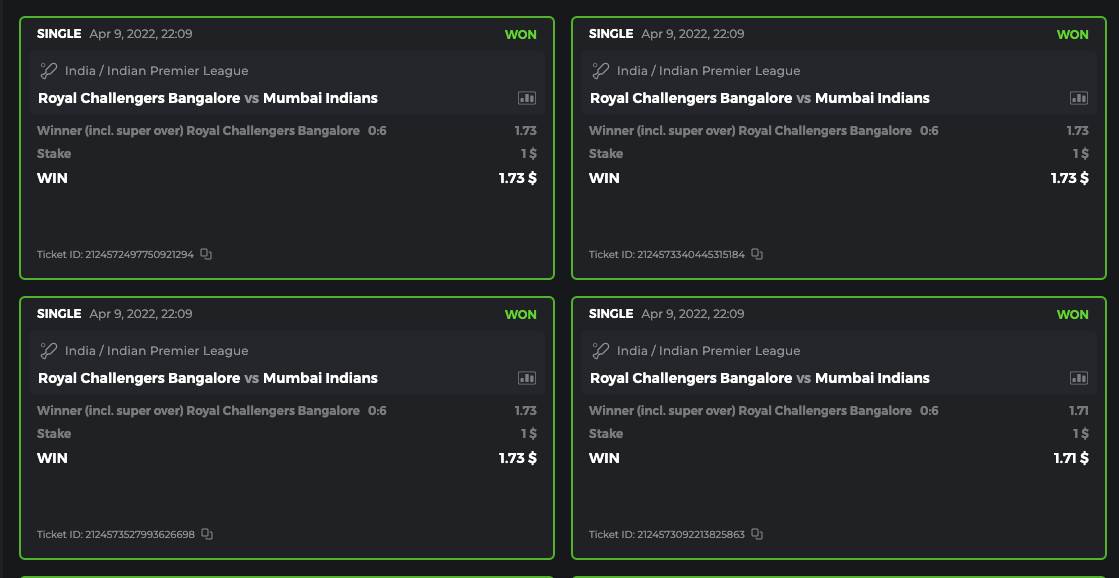Click India / Indian Premier League in top-right card
1119x578 pixels.
[x=708, y=71]
